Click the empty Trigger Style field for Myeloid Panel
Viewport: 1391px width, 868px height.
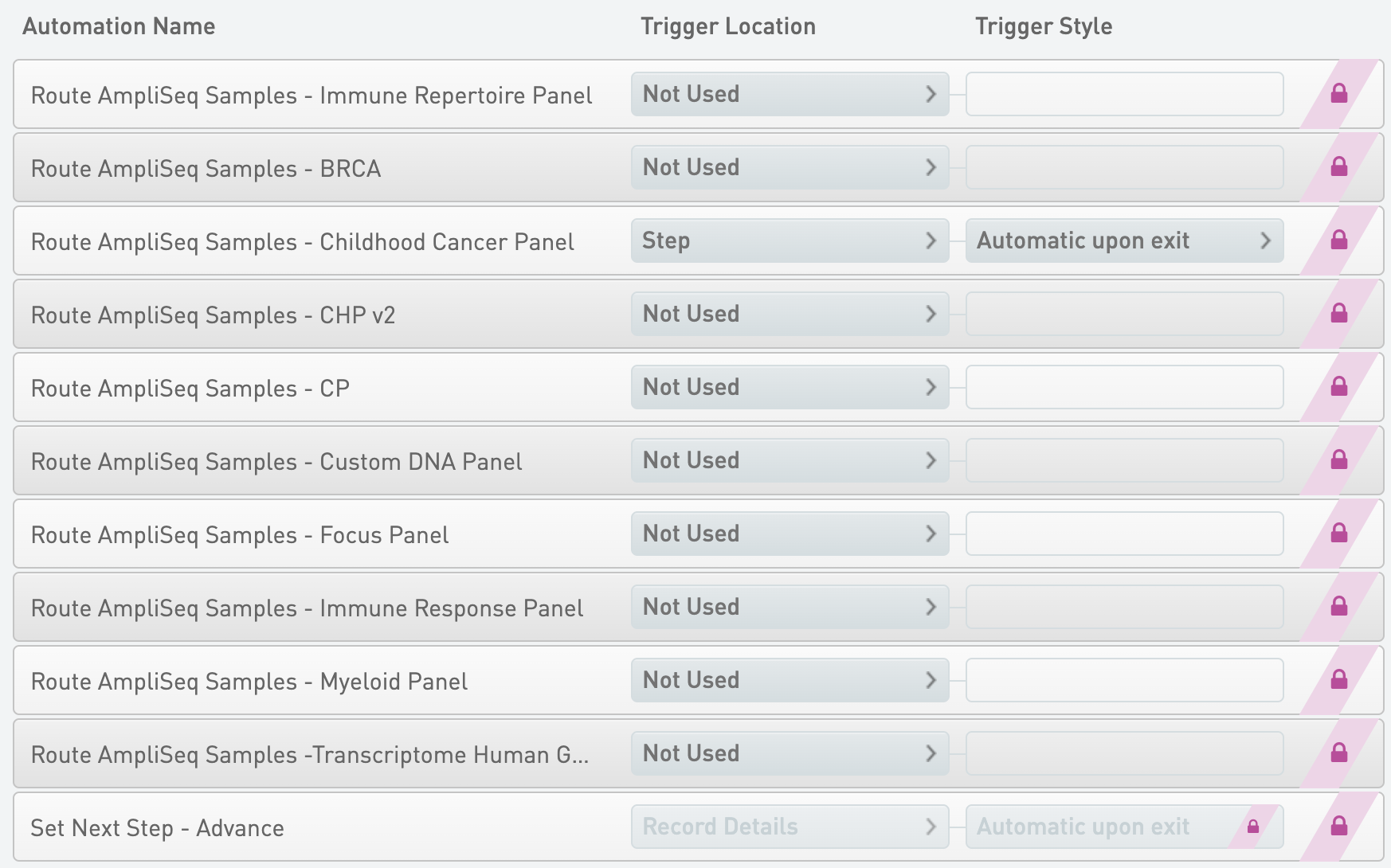[x=1123, y=680]
